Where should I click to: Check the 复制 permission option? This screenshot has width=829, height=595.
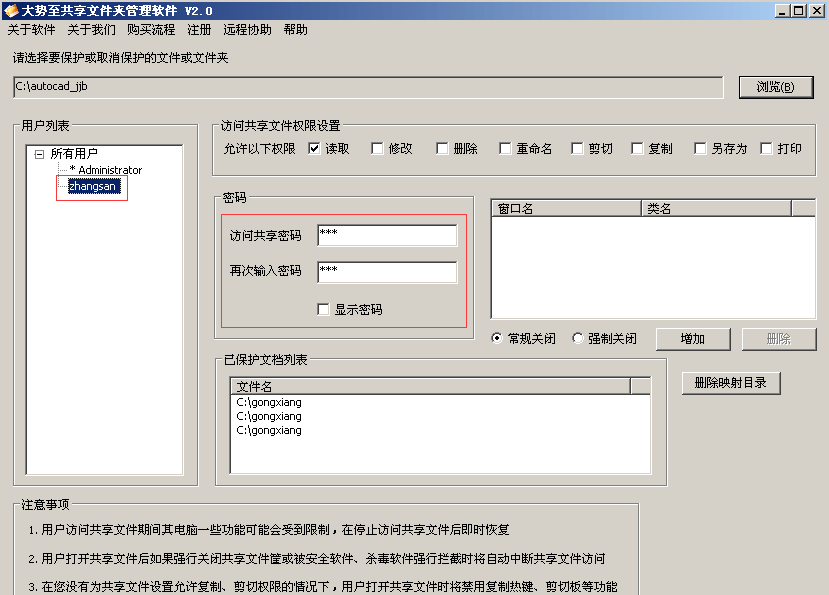pyautogui.click(x=637, y=149)
